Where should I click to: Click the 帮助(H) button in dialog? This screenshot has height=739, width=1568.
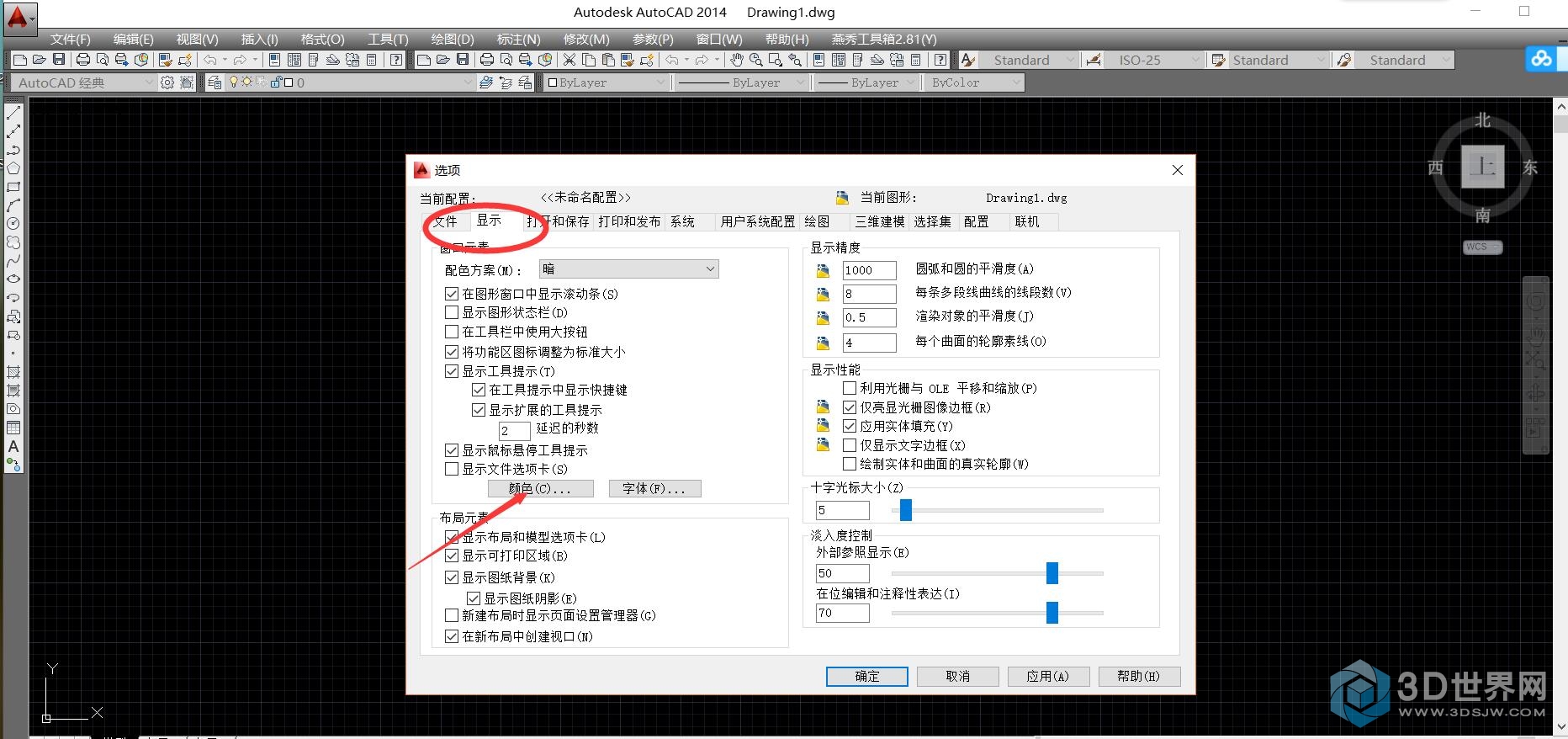[1139, 676]
